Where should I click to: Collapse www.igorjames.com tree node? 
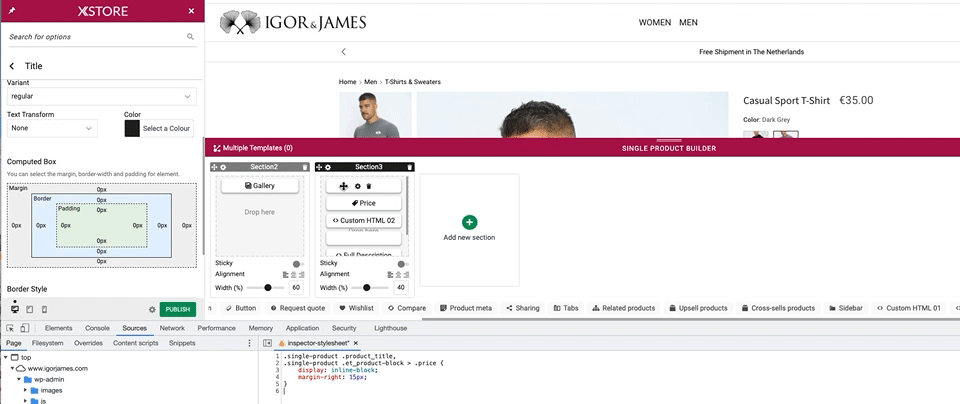[12, 368]
